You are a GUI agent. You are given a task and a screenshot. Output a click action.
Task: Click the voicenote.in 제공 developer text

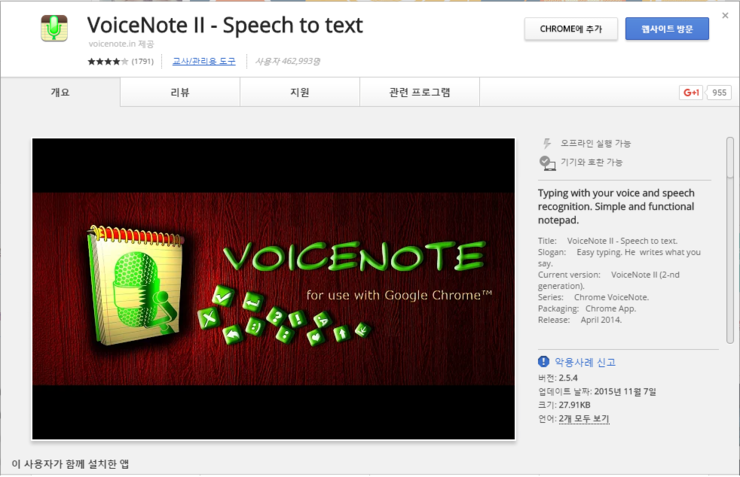pyautogui.click(x=121, y=44)
